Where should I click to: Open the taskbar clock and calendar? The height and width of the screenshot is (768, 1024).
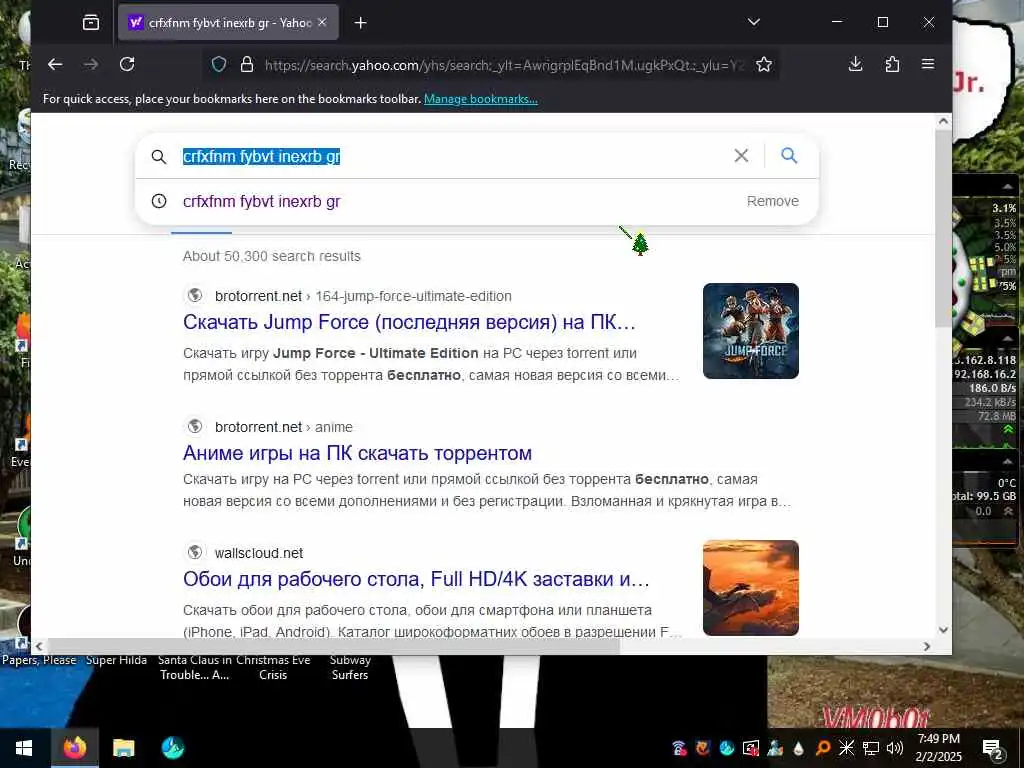coord(938,748)
